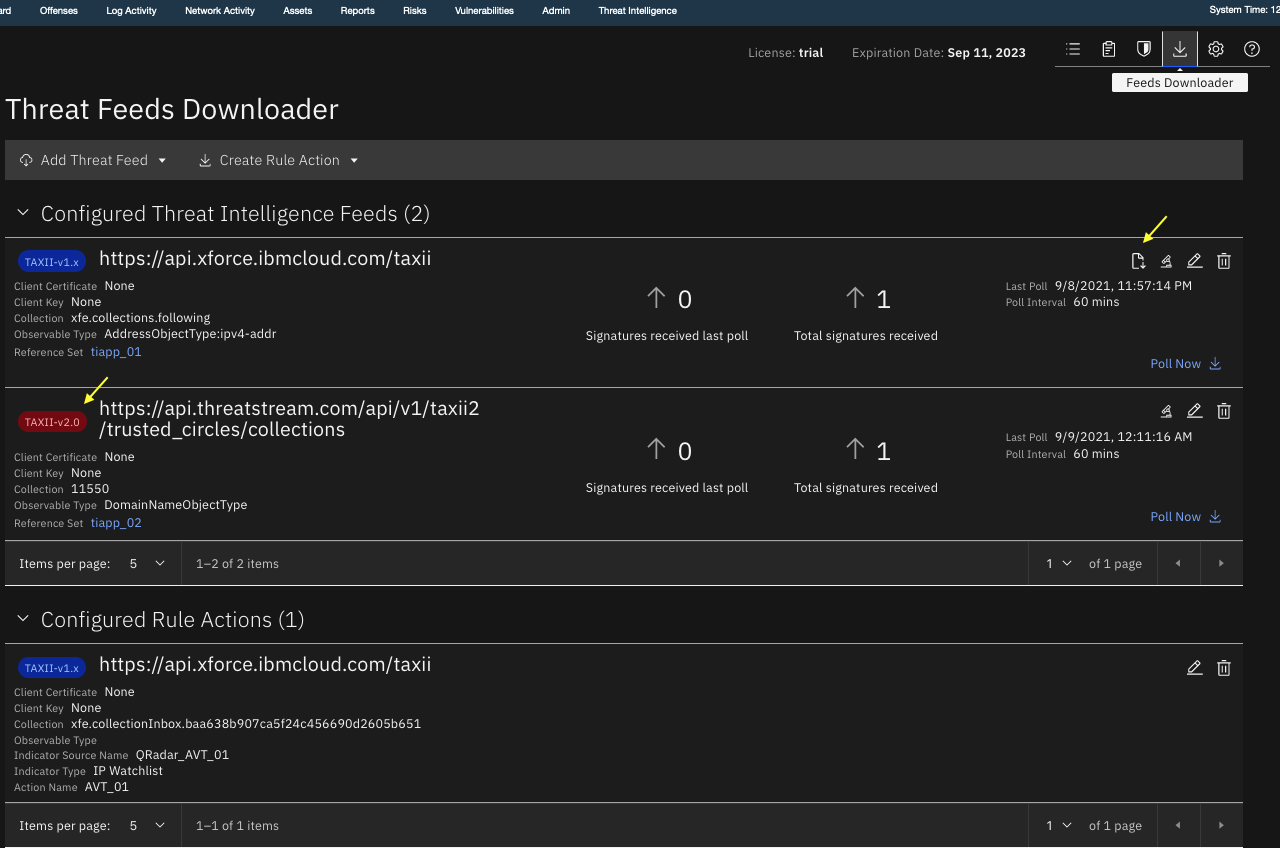Image resolution: width=1280 pixels, height=848 pixels.
Task: Click the help question mark icon
Action: tap(1251, 48)
